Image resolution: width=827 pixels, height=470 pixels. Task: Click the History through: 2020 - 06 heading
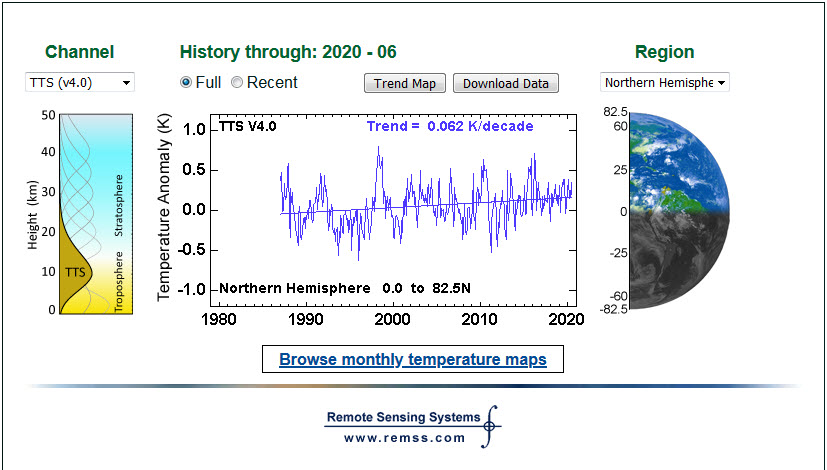[x=288, y=52]
